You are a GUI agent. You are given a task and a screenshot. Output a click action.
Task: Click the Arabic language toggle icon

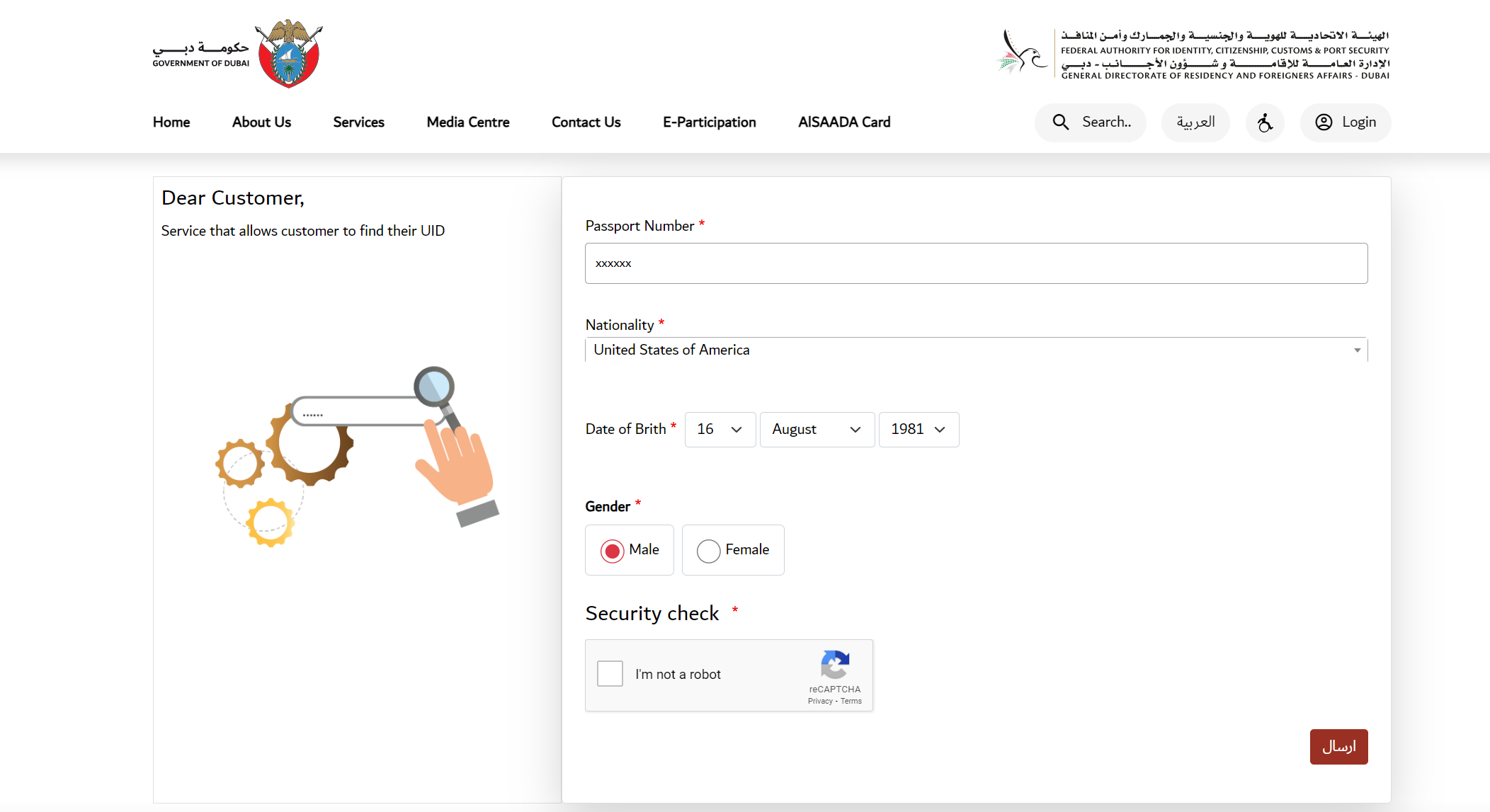pos(1196,122)
